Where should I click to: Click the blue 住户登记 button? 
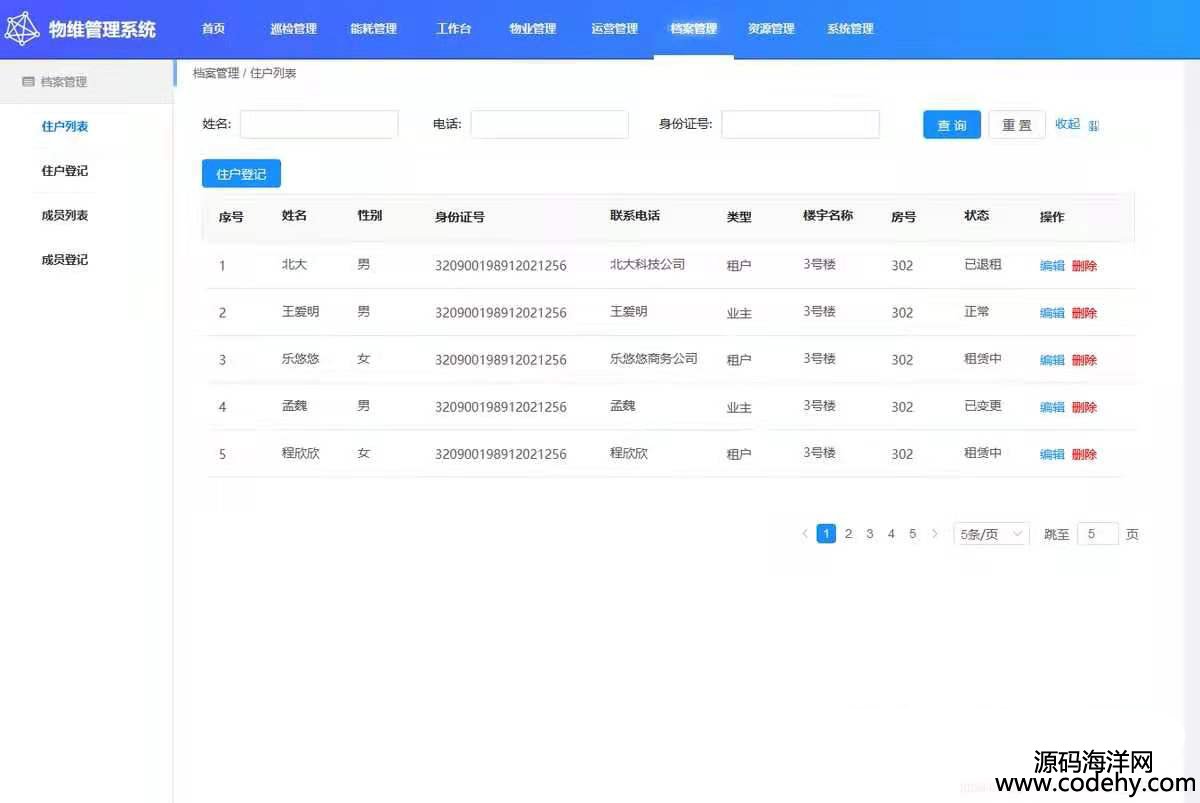(x=241, y=174)
